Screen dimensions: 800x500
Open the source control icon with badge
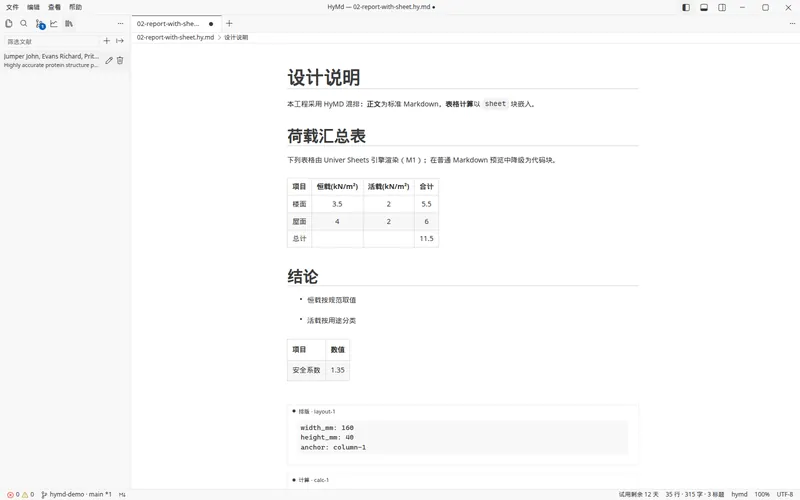tap(40, 24)
